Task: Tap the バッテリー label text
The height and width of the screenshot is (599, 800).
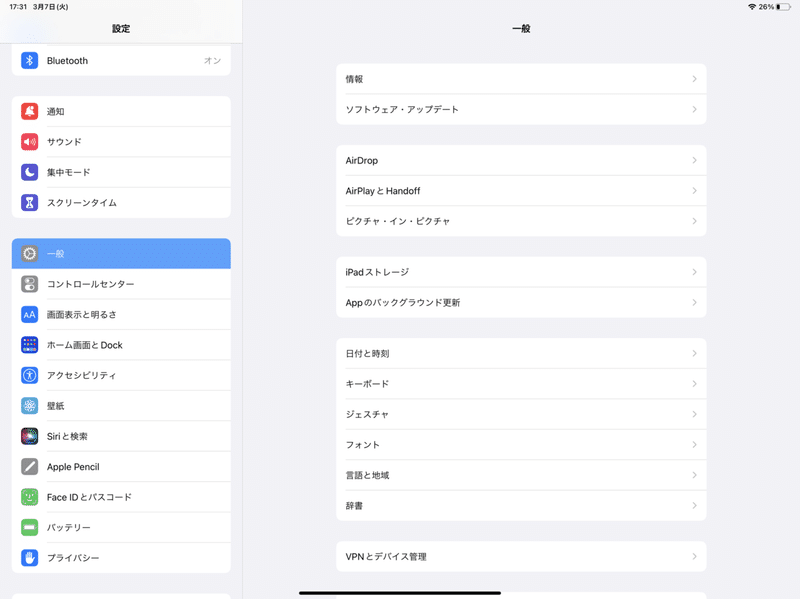Action: (x=68, y=528)
